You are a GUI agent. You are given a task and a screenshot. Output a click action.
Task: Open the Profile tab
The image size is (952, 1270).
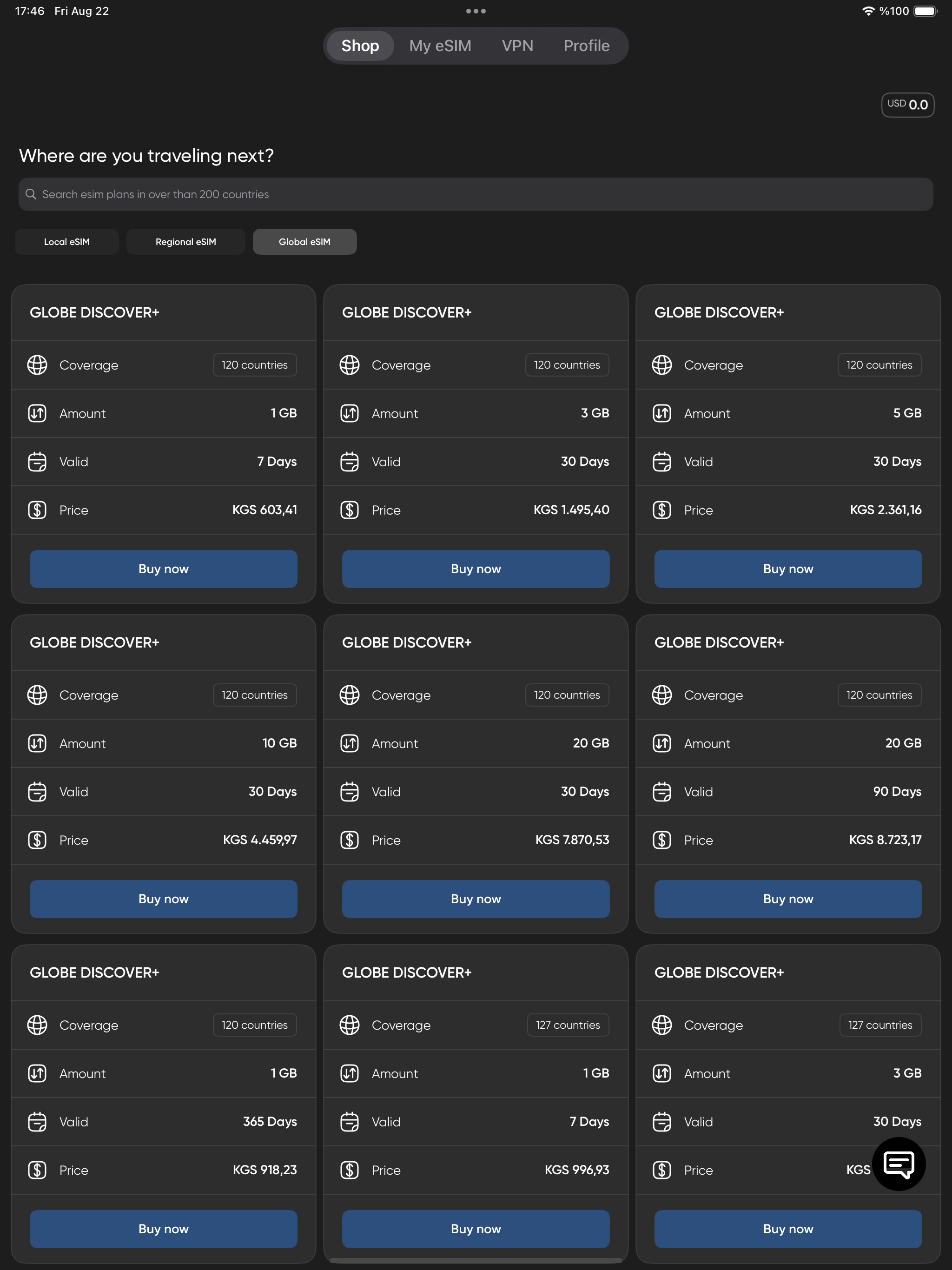[586, 46]
